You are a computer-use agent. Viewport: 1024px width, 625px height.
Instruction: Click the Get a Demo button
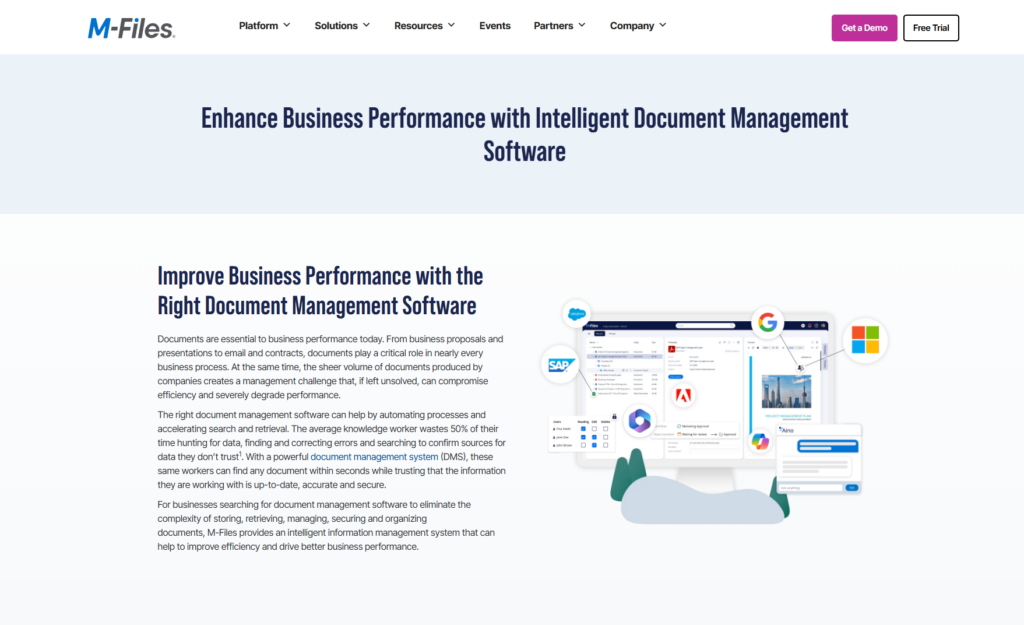tap(864, 28)
